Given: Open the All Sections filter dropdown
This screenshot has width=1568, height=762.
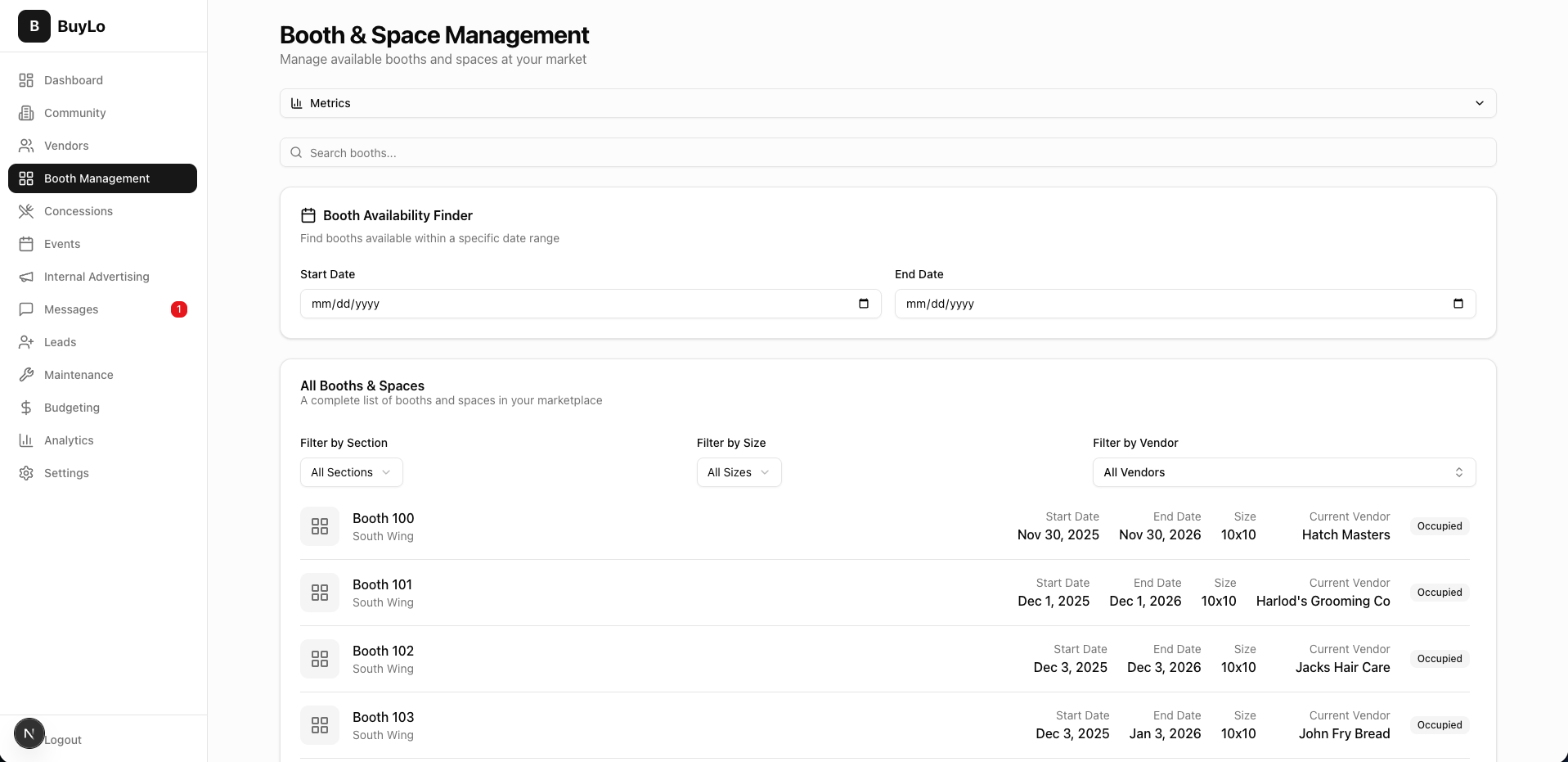Looking at the screenshot, I should click(x=351, y=472).
